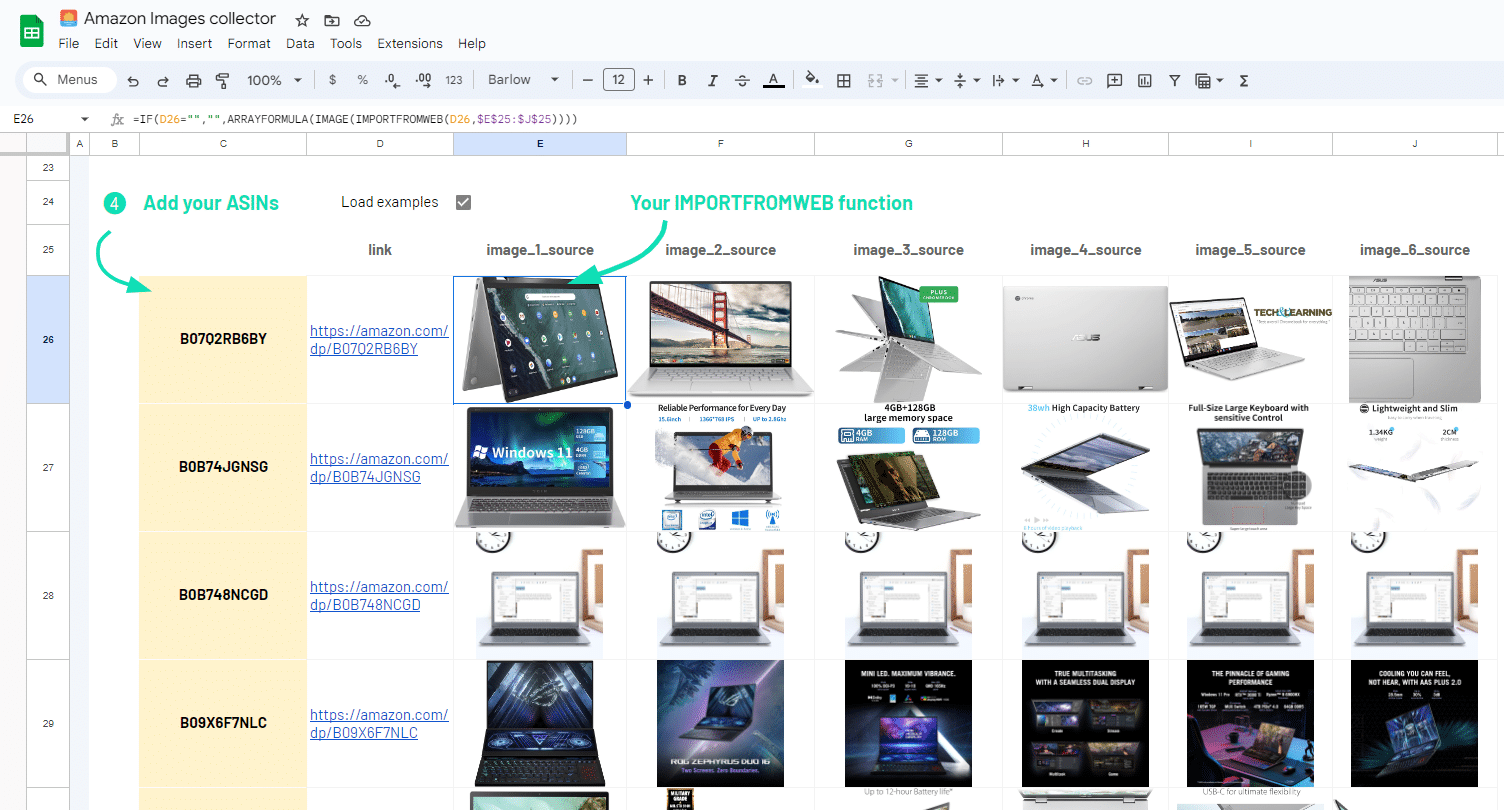Click the font size input field
The height and width of the screenshot is (810, 1504).
[x=618, y=80]
